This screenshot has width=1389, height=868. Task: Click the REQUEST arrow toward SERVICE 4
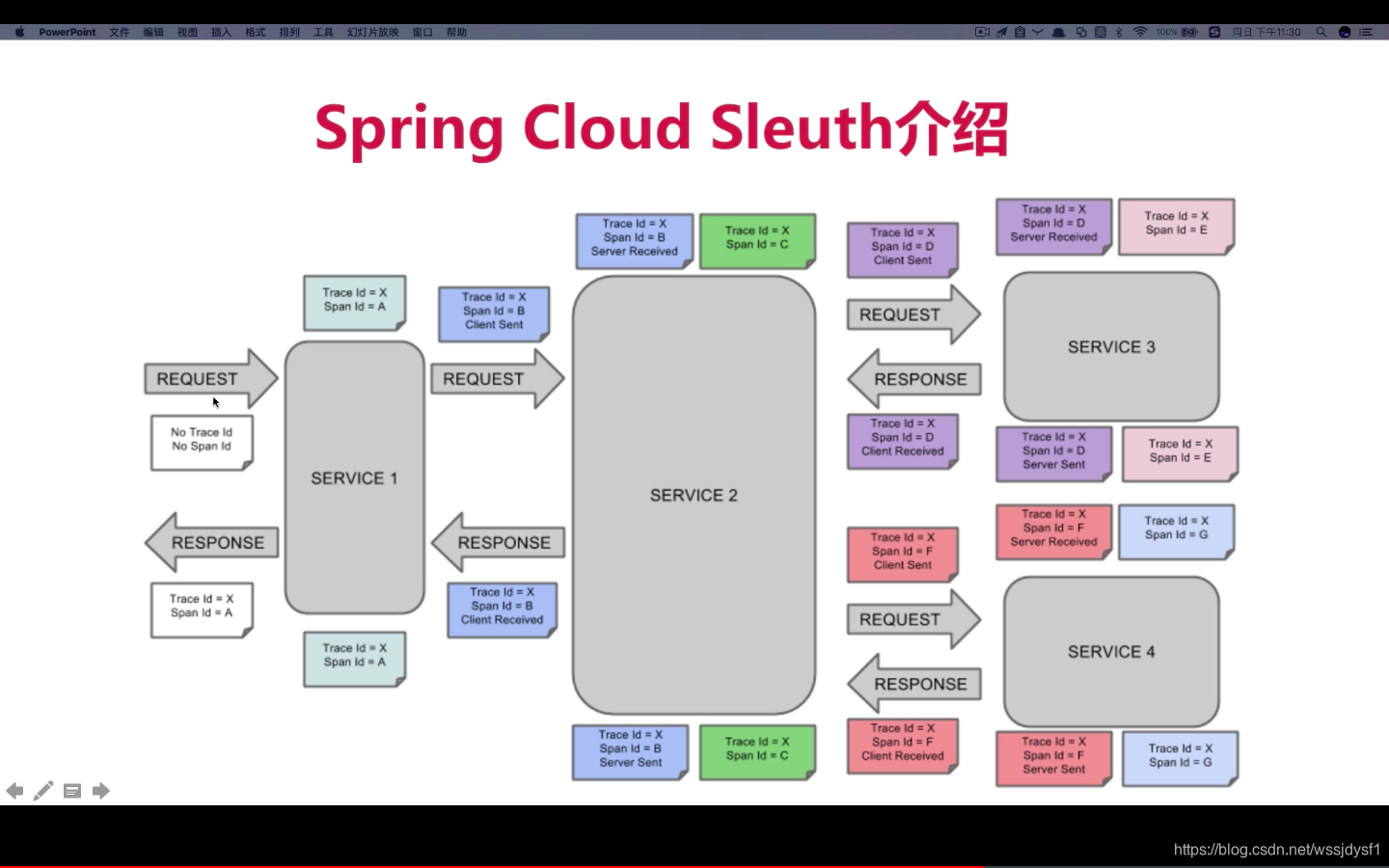tap(913, 619)
